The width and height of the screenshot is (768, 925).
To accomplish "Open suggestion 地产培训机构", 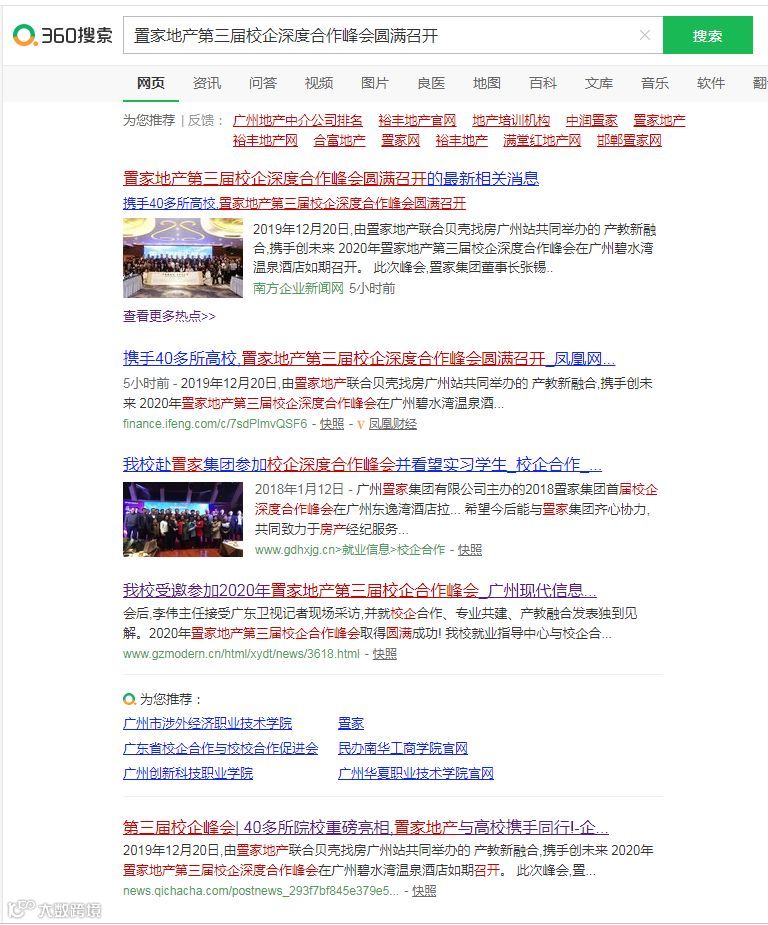I will point(511,120).
